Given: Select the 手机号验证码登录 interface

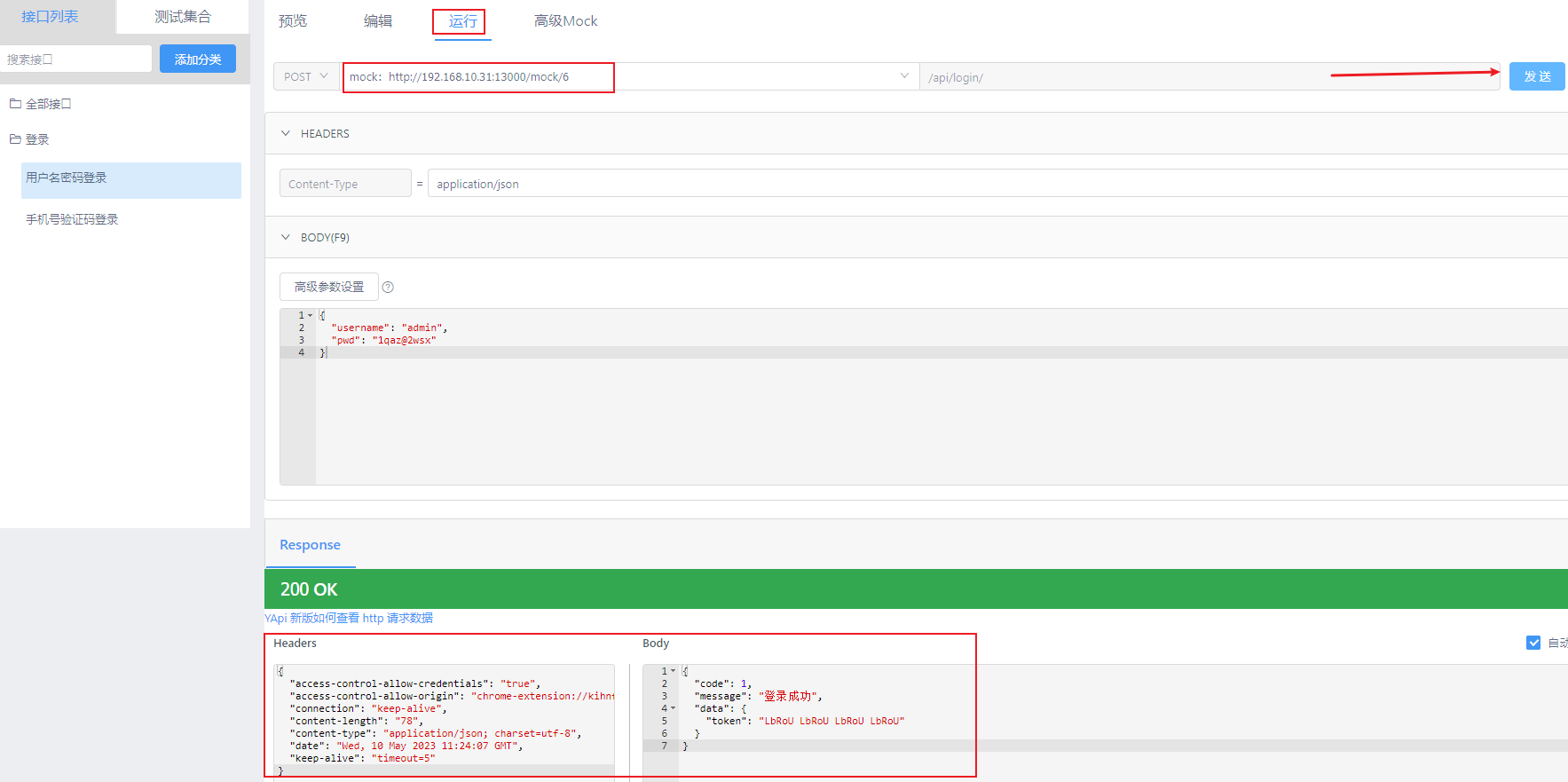Looking at the screenshot, I should pyautogui.click(x=72, y=219).
